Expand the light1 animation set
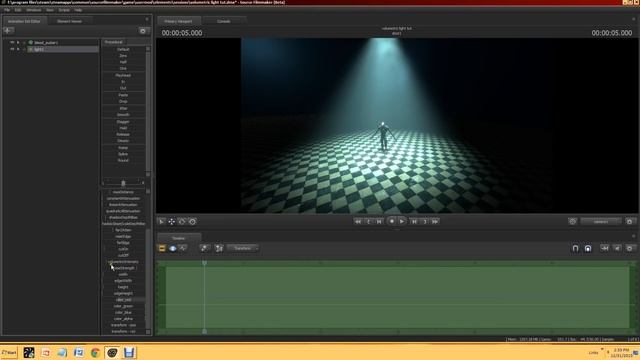The width and height of the screenshot is (640, 360). pyautogui.click(x=18, y=49)
